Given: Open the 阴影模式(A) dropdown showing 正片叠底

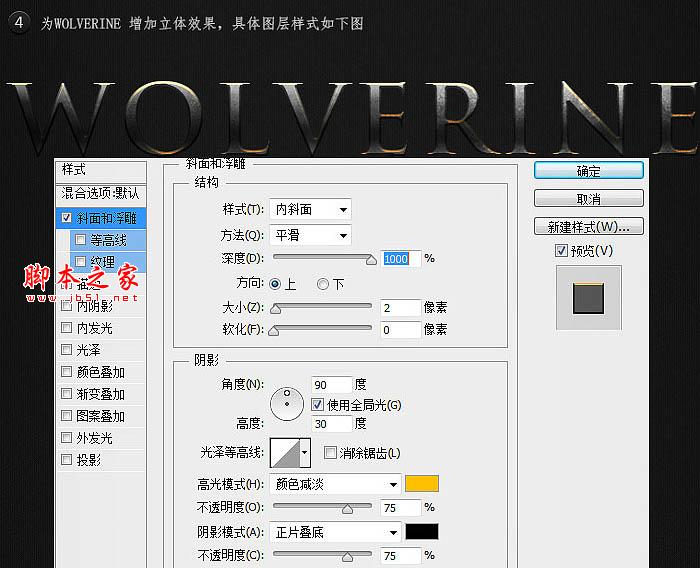Looking at the screenshot, I should tap(335, 532).
